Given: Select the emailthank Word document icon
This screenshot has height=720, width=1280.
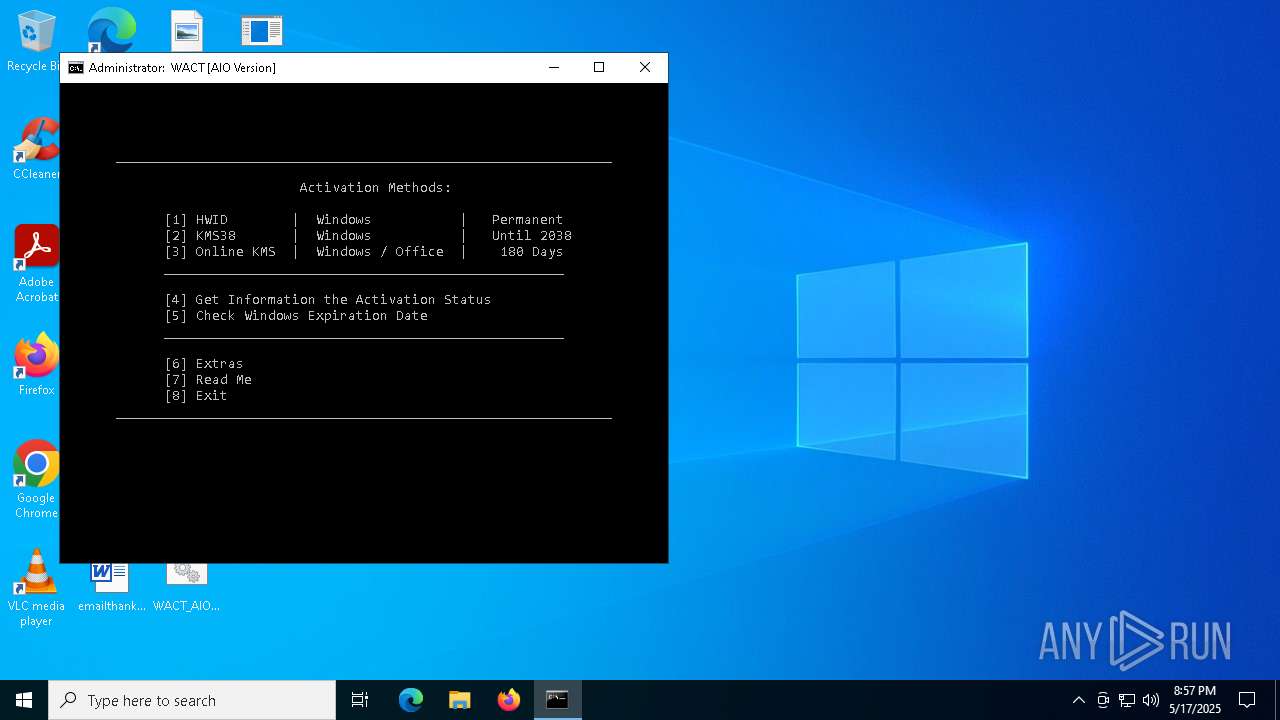Looking at the screenshot, I should coord(111,588).
